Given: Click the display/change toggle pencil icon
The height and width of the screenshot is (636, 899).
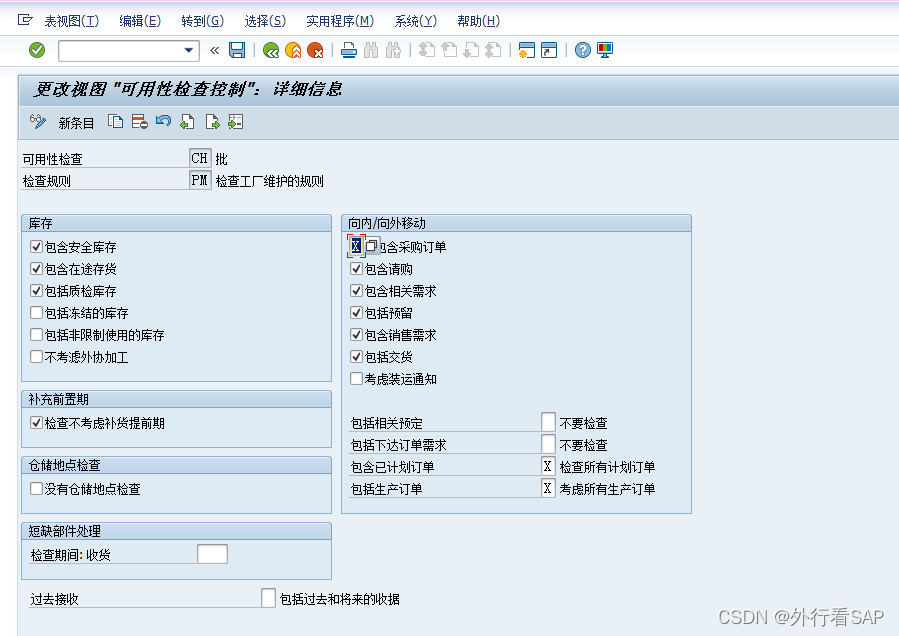Looking at the screenshot, I should pyautogui.click(x=38, y=122).
